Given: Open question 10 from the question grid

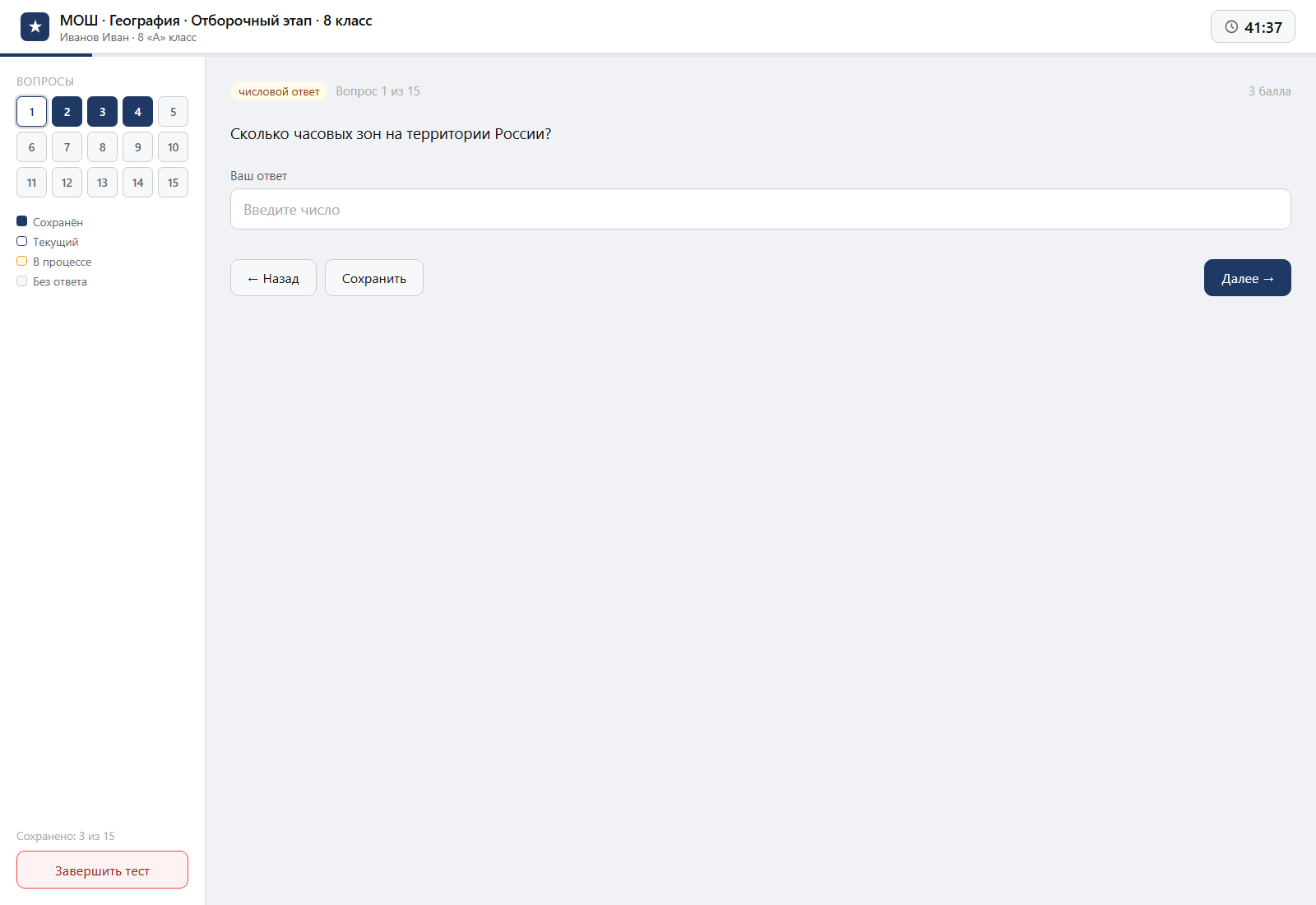Looking at the screenshot, I should 173,147.
